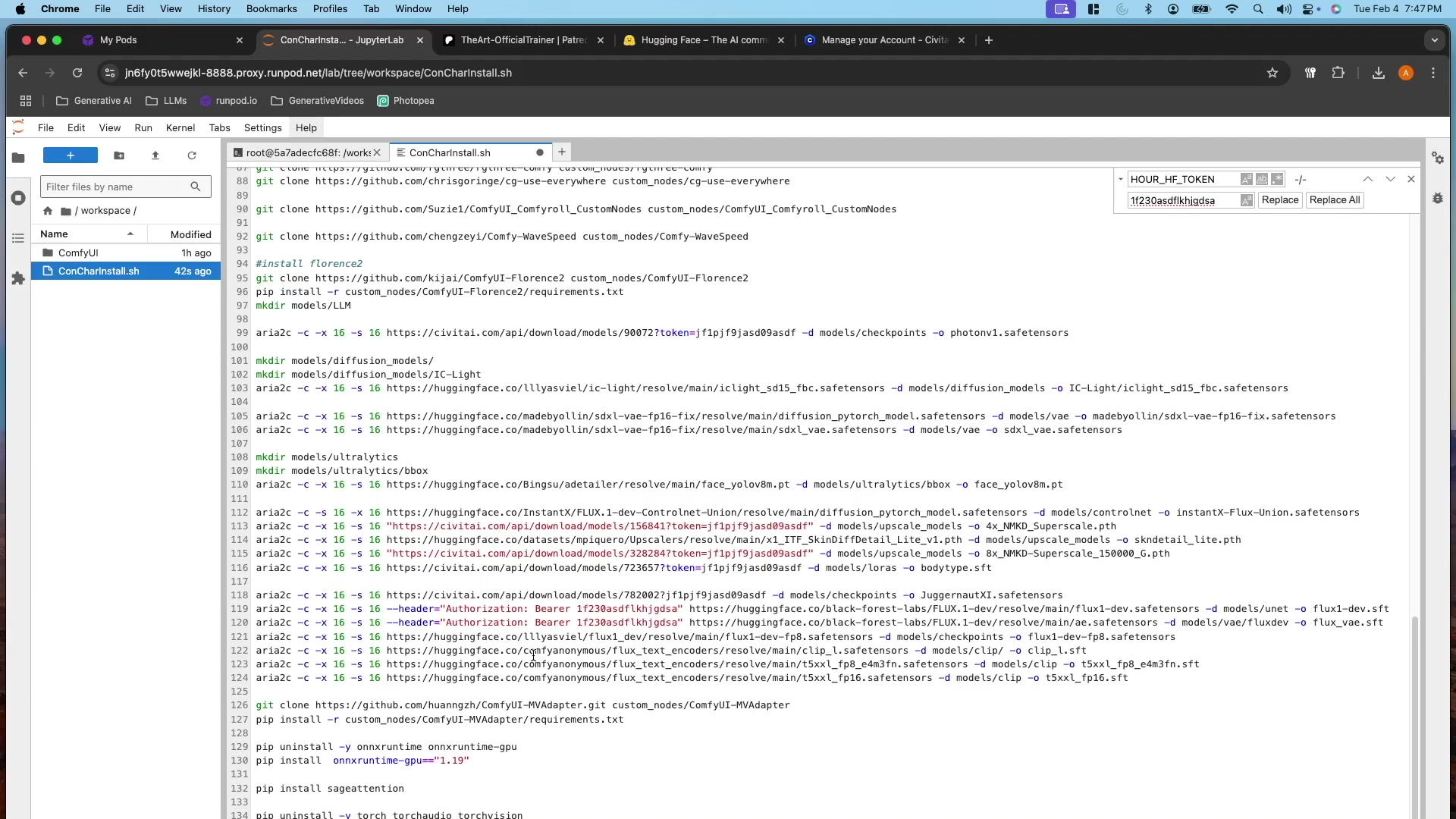Open the runpod.io bookmark
Viewport: 1456px width, 819px height.
click(x=228, y=101)
